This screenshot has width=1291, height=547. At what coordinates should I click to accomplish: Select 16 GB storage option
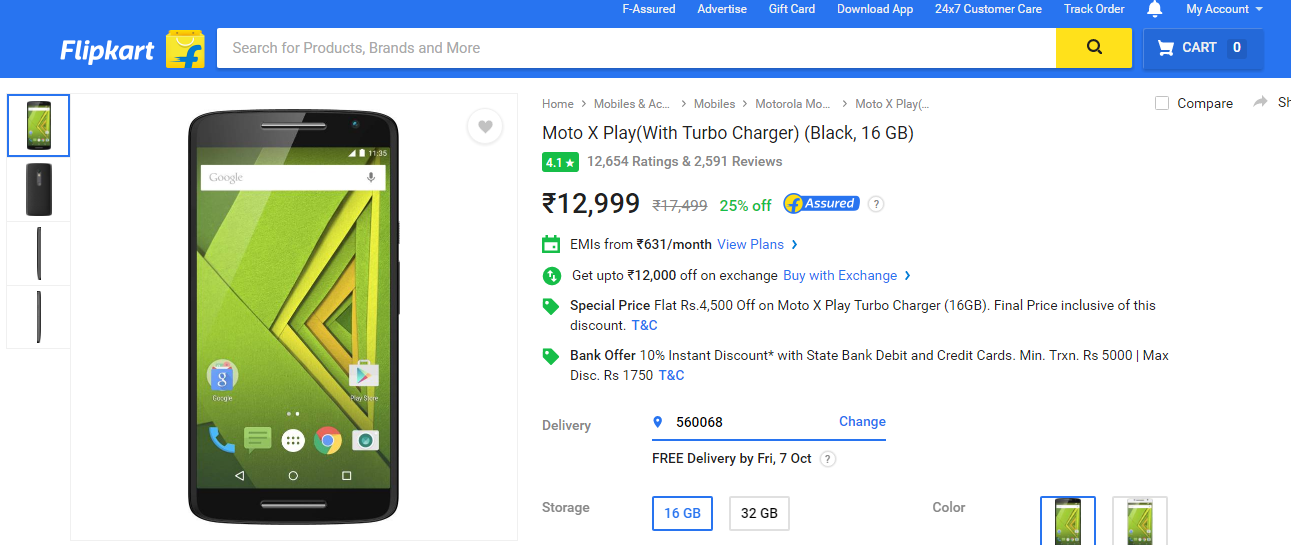pos(683,513)
